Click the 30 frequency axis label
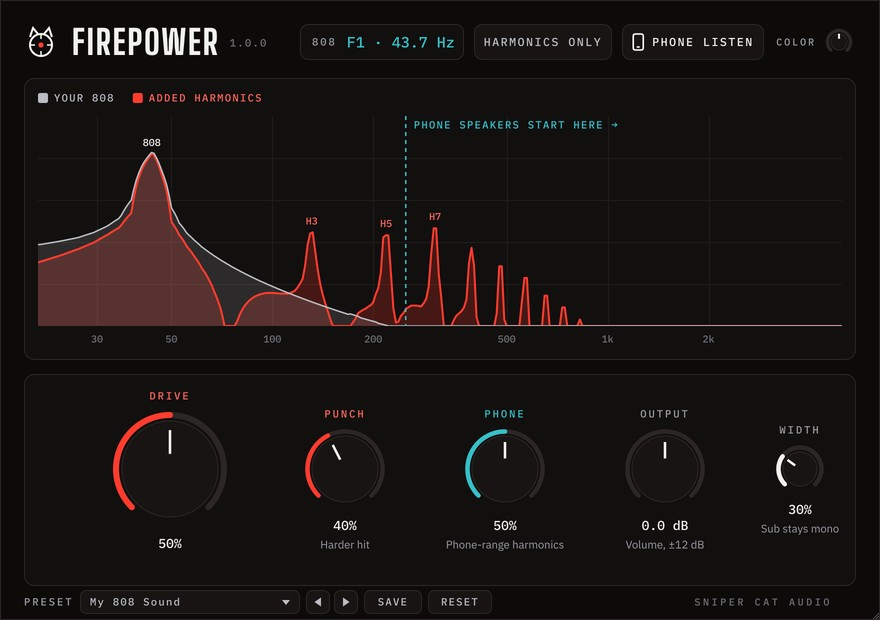This screenshot has height=620, width=880. 97,339
